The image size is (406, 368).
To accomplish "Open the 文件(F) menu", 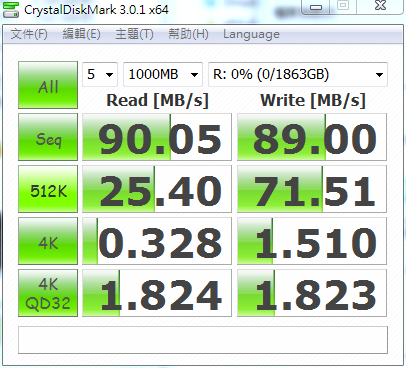I will 29,34.
